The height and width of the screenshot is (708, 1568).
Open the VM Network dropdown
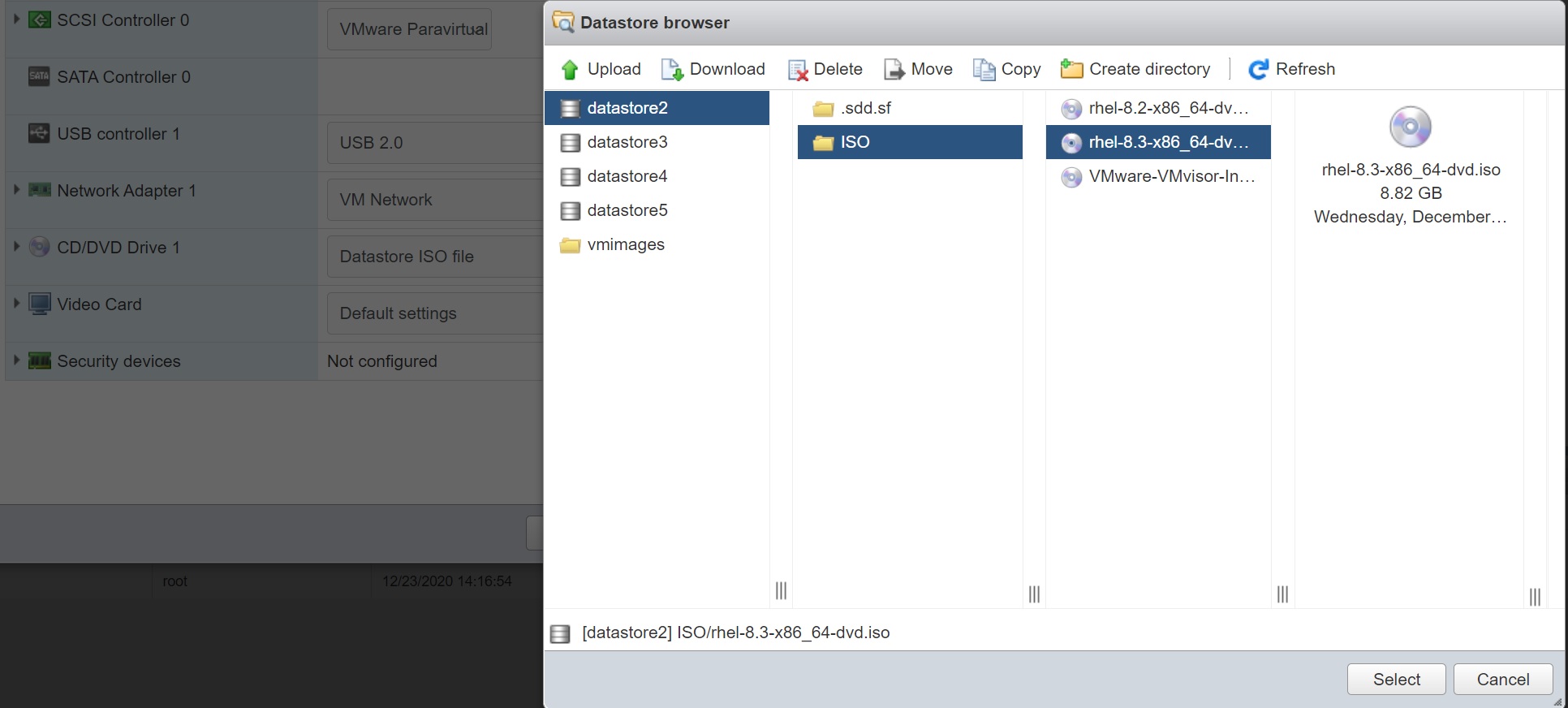[x=435, y=200]
